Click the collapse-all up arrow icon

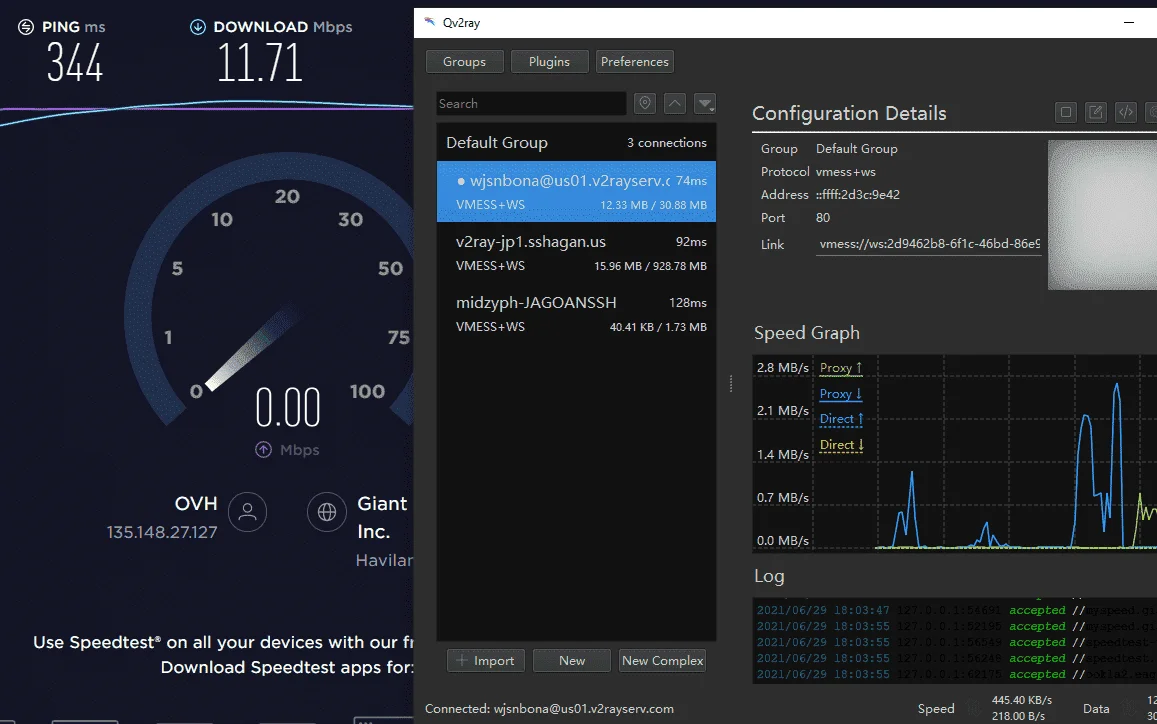(675, 103)
